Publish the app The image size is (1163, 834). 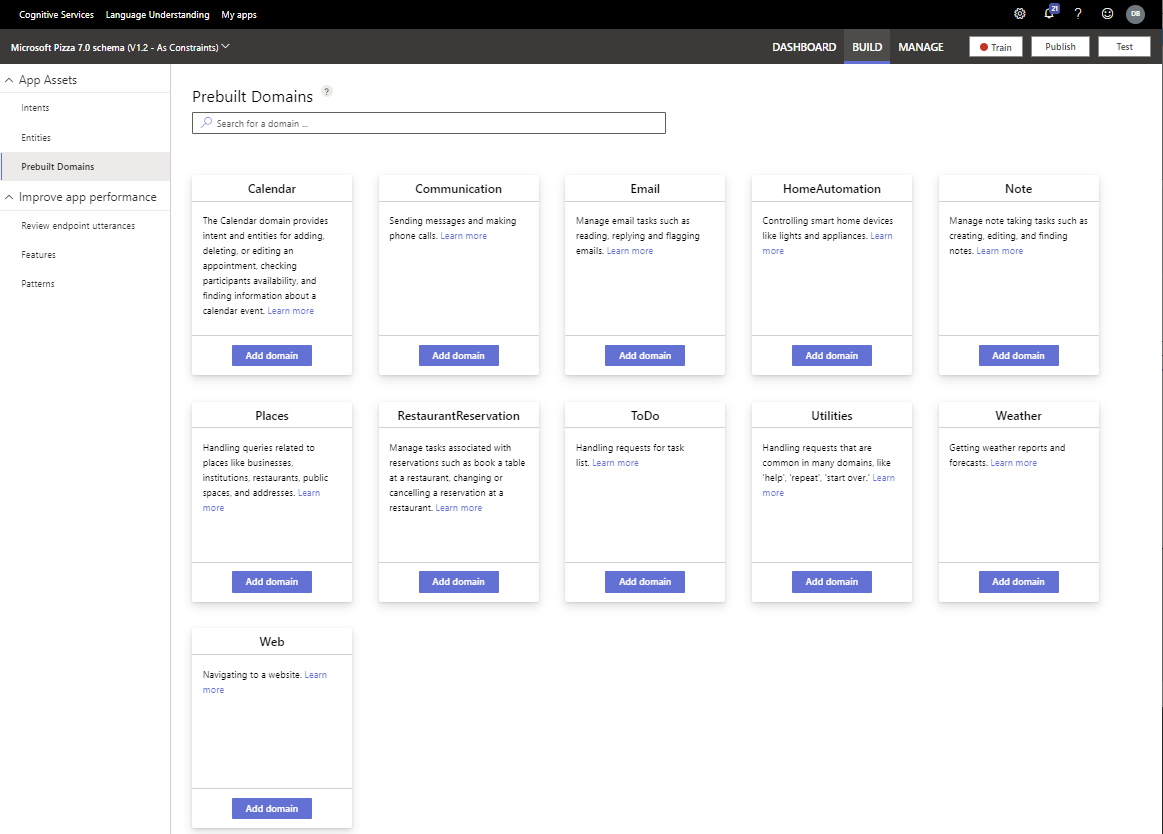coord(1059,45)
